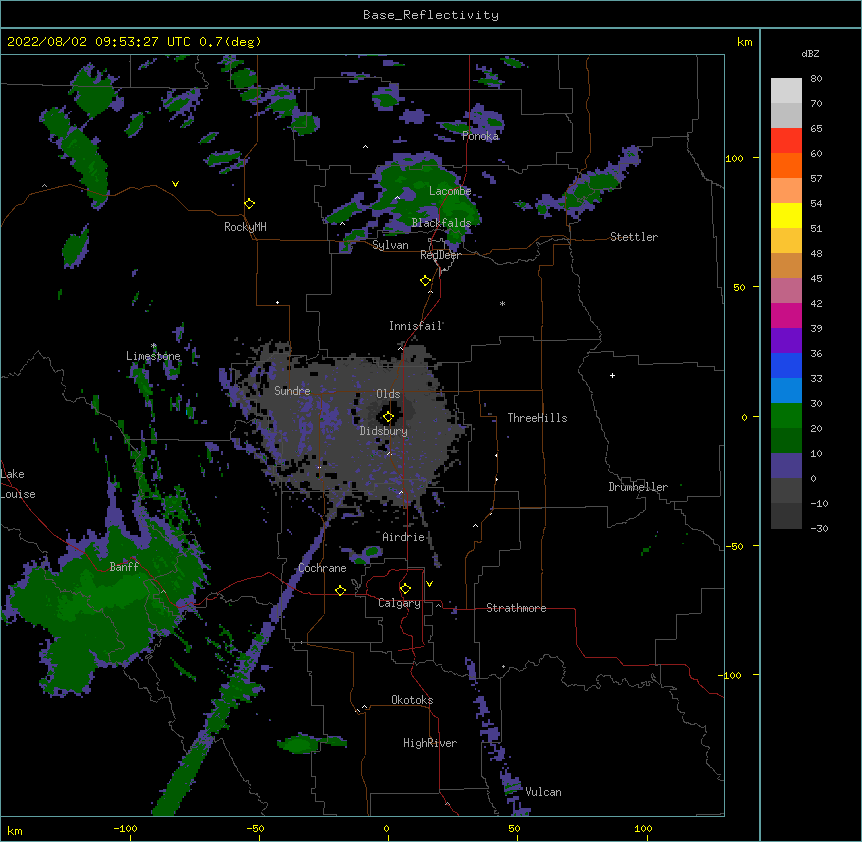Click the dBZ legend heading

click(x=810, y=53)
